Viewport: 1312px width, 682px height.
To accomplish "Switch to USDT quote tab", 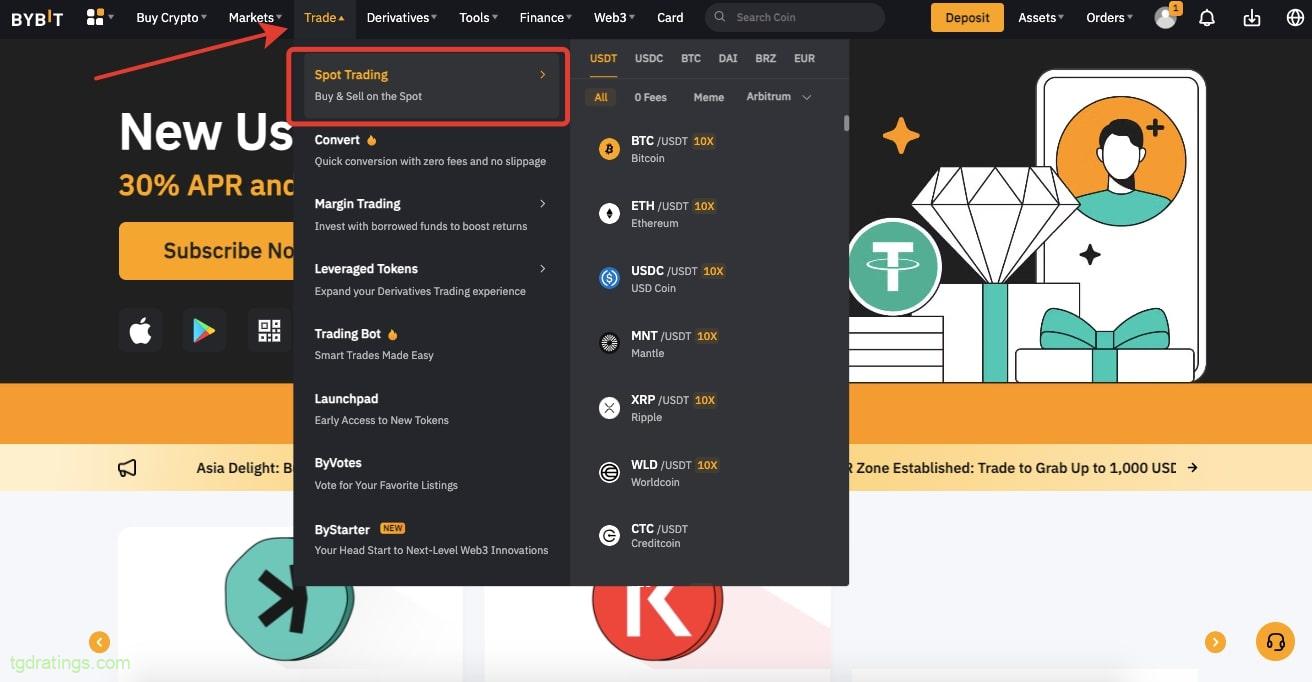I will (x=603, y=58).
